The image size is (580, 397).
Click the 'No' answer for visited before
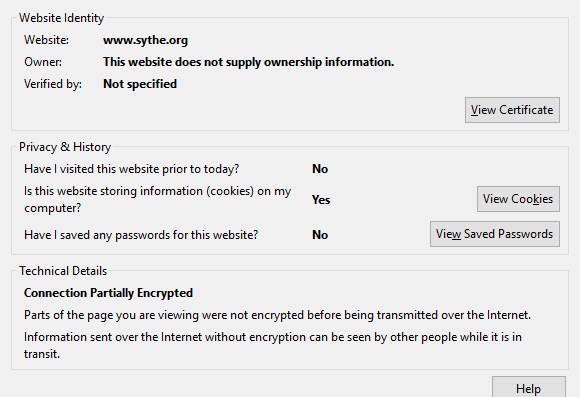pos(320,169)
